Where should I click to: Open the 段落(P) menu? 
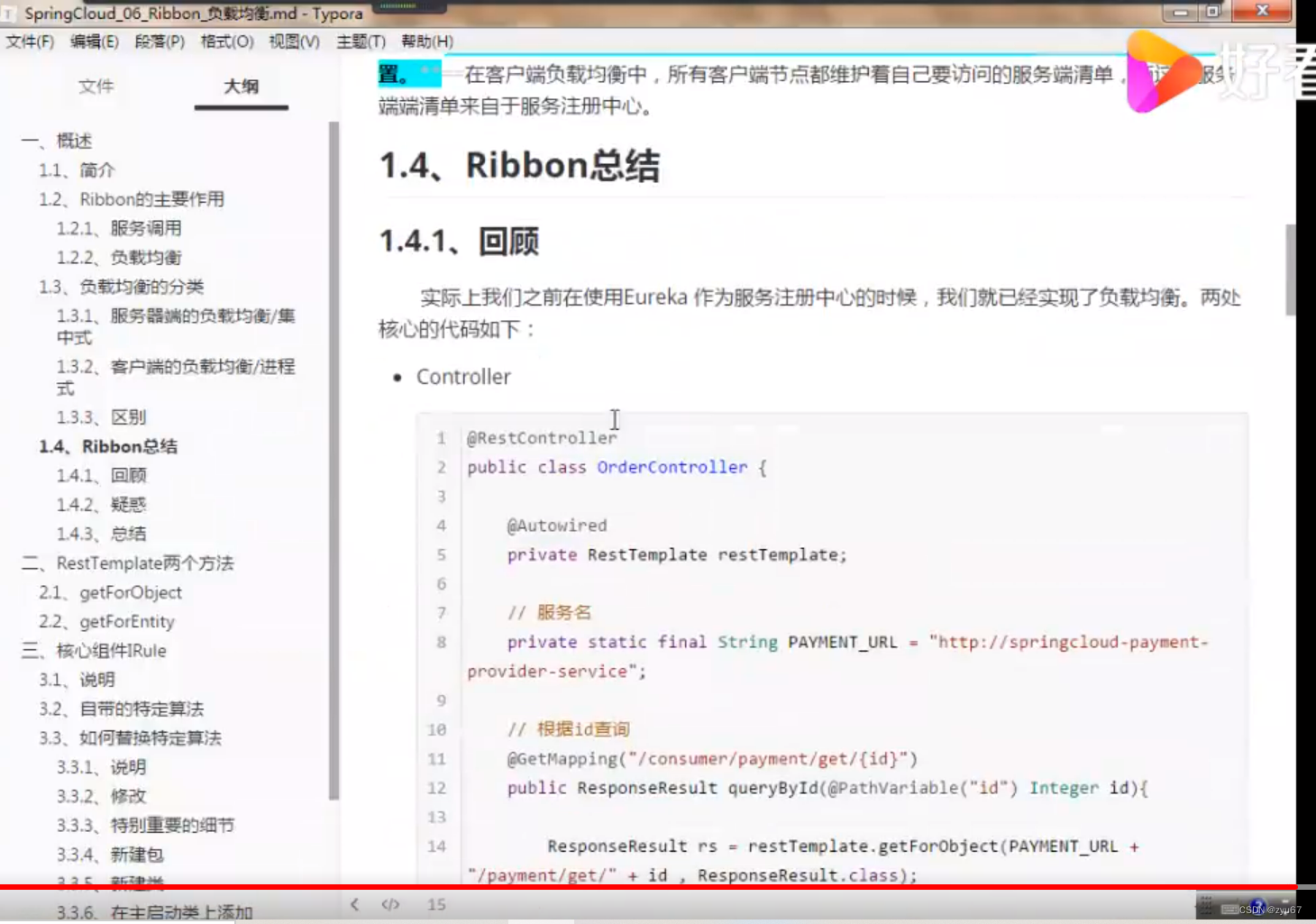pyautogui.click(x=160, y=41)
